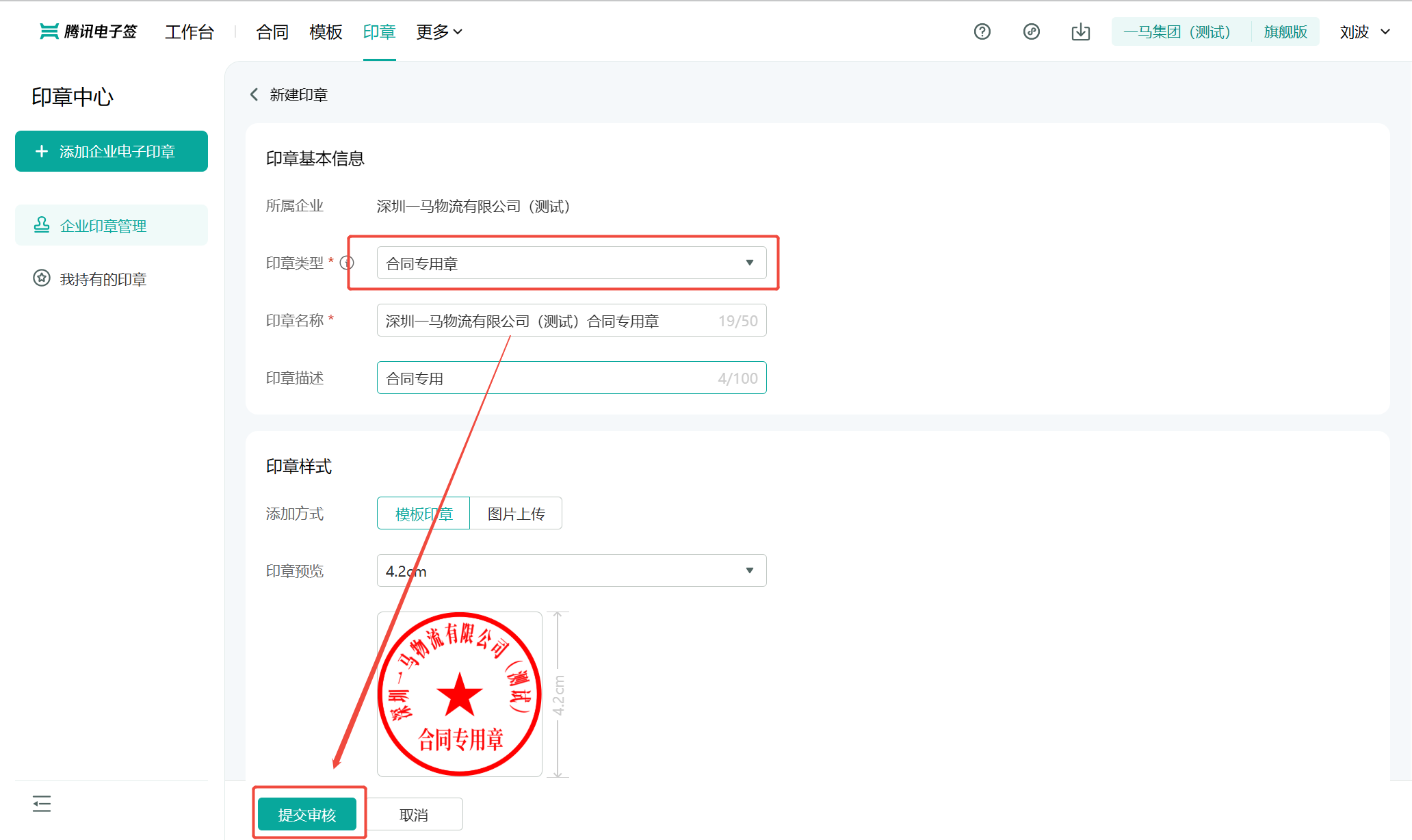1412x840 pixels.
Task: Click the help question mark icon
Action: 982,31
